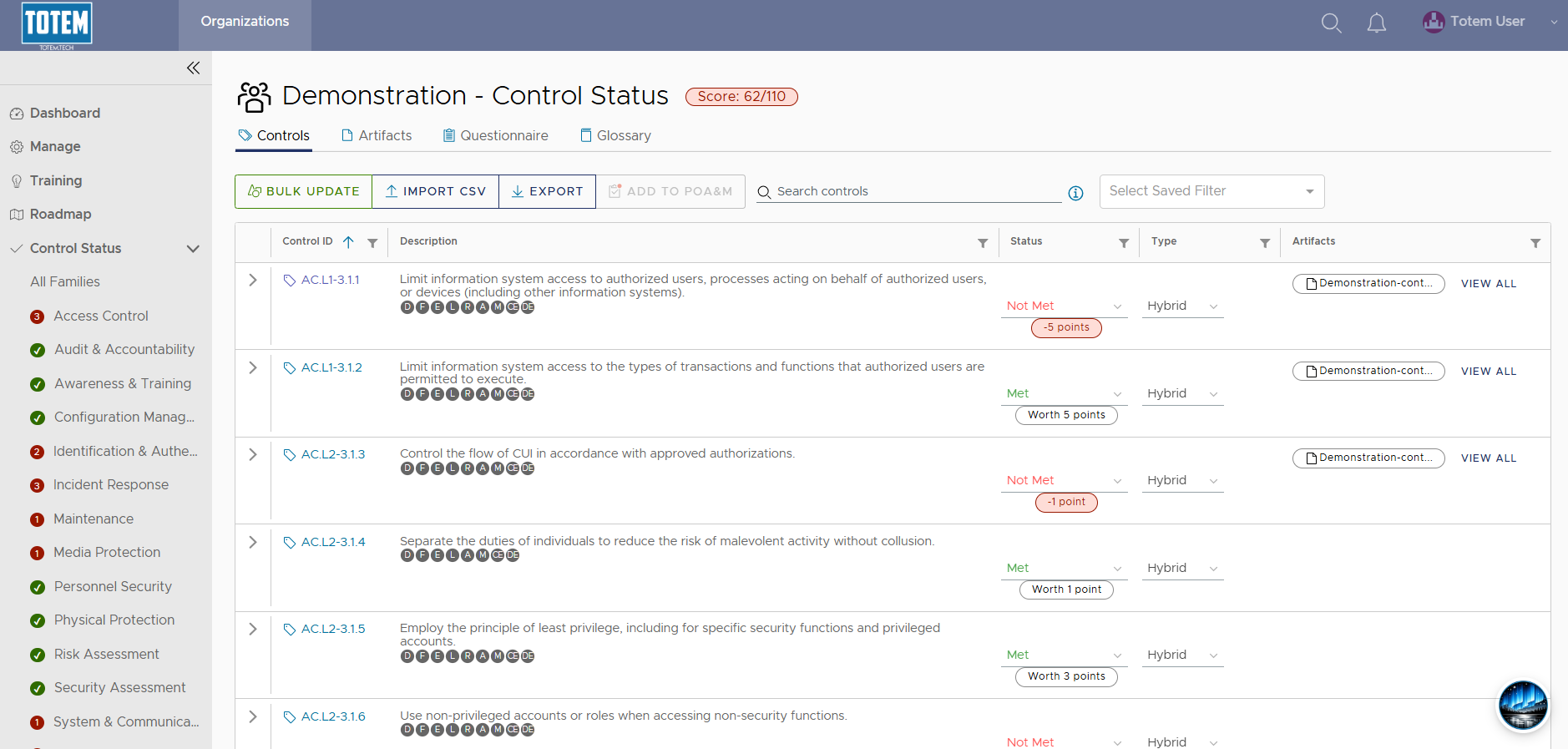Image resolution: width=1568 pixels, height=749 pixels.
Task: Open the Type column filter
Action: click(x=1265, y=243)
